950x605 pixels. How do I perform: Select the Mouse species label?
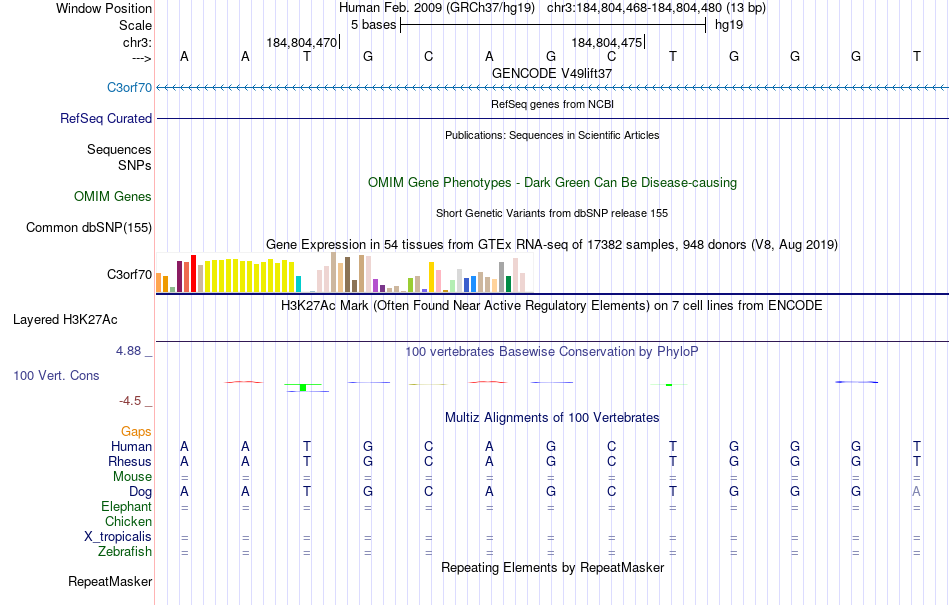[x=132, y=477]
